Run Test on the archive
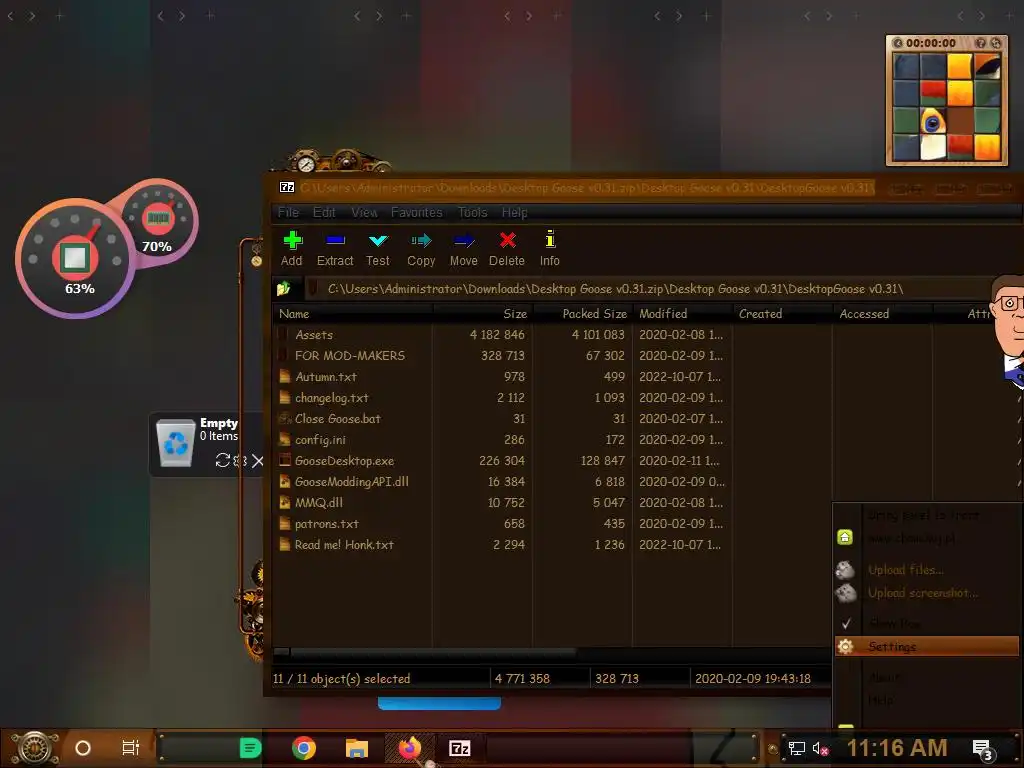The image size is (1024, 768). [377, 248]
